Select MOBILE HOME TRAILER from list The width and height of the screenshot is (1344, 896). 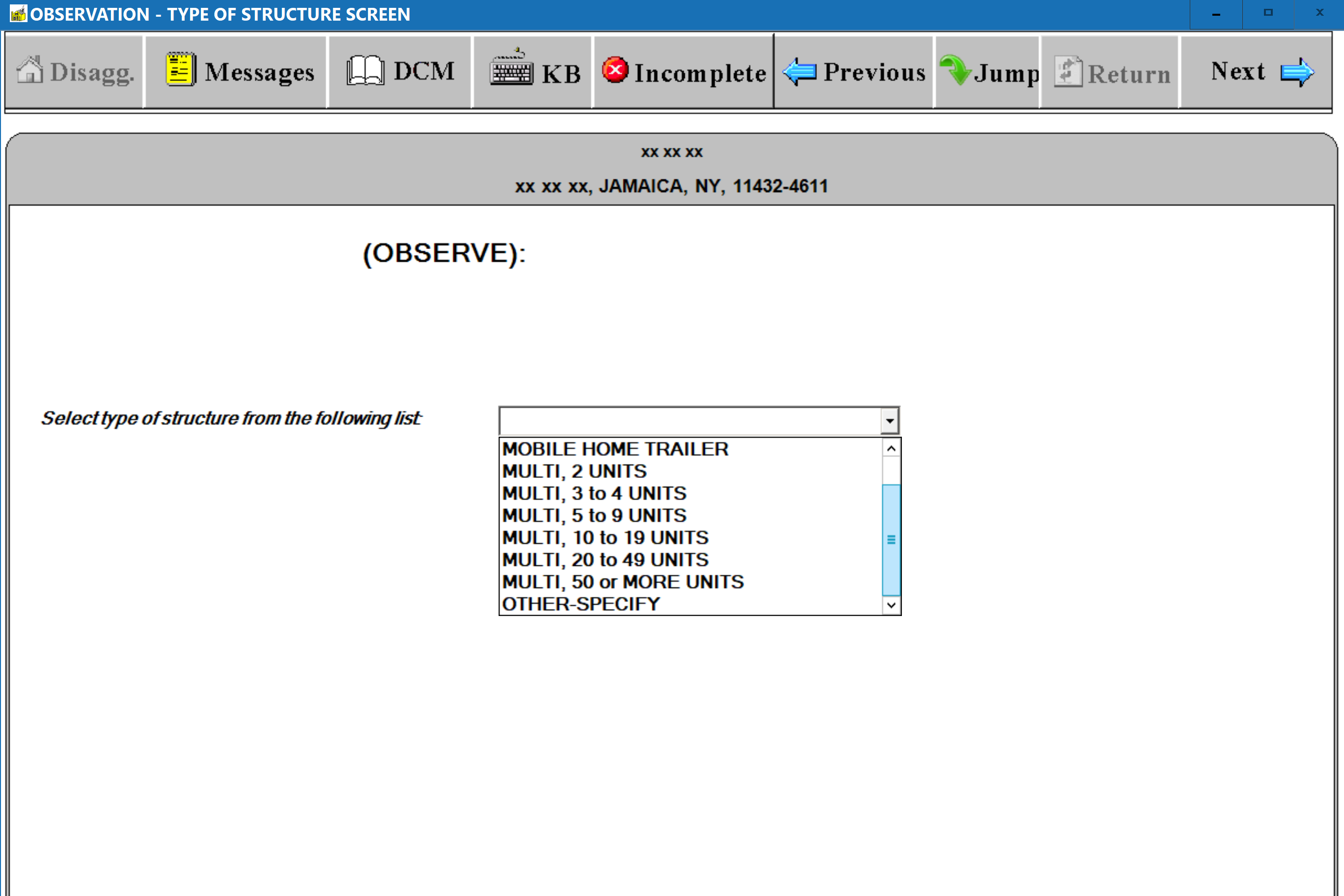pyautogui.click(x=615, y=449)
